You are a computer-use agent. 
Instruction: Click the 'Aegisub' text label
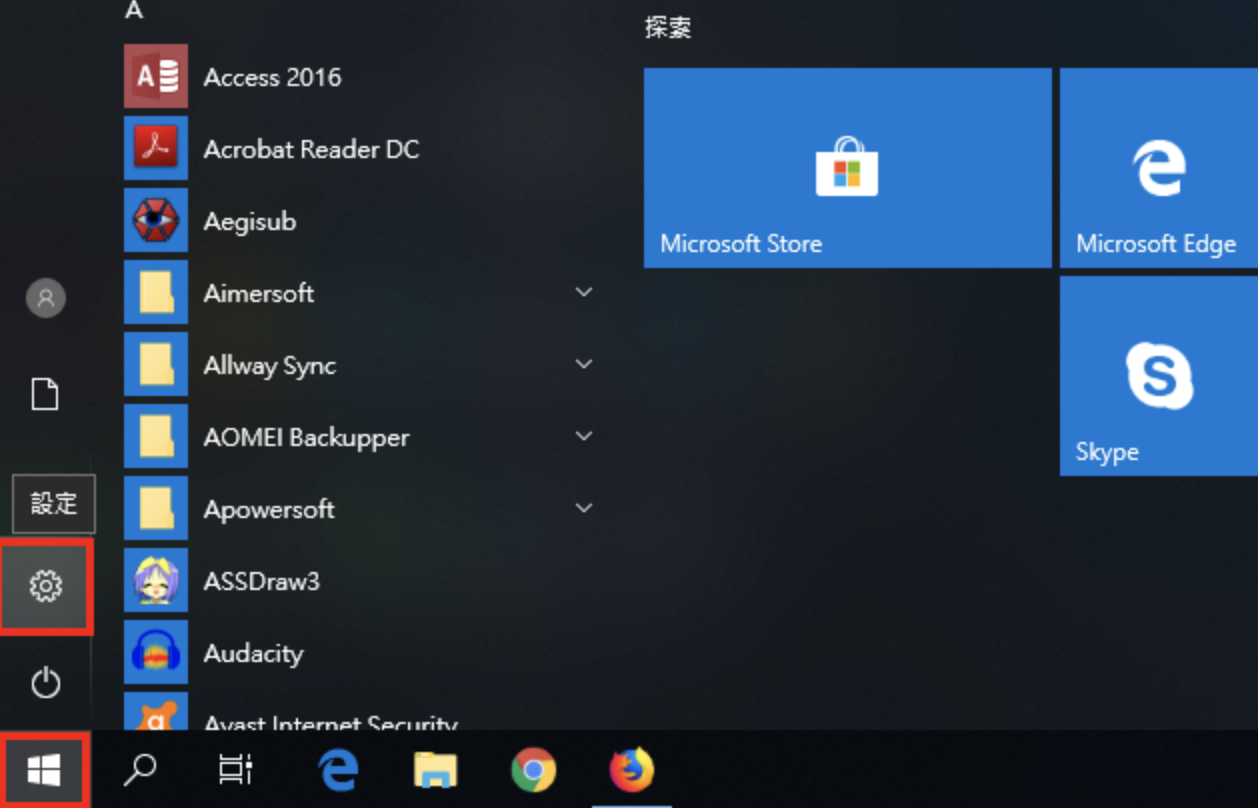pos(250,222)
